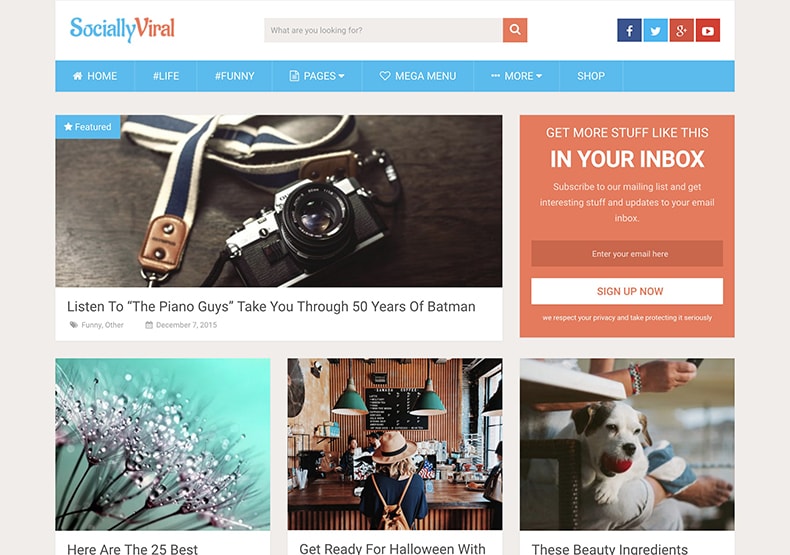Viewport: 790px width, 555px height.
Task: Open the Facebook social icon
Action: coord(629,30)
